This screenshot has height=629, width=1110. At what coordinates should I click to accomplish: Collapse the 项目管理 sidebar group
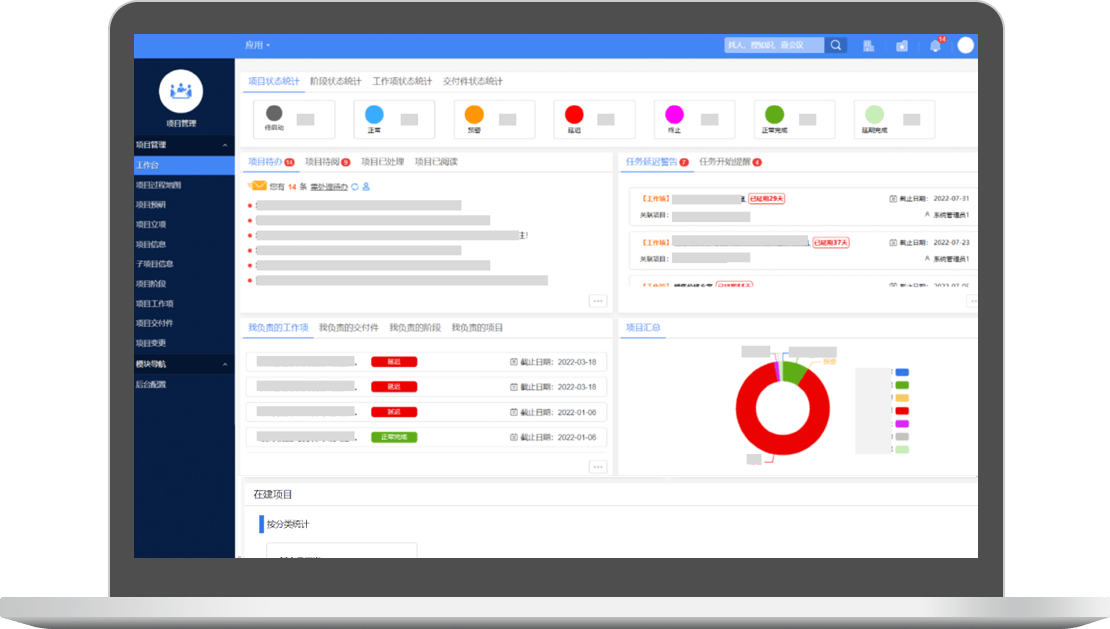pyautogui.click(x=224, y=146)
